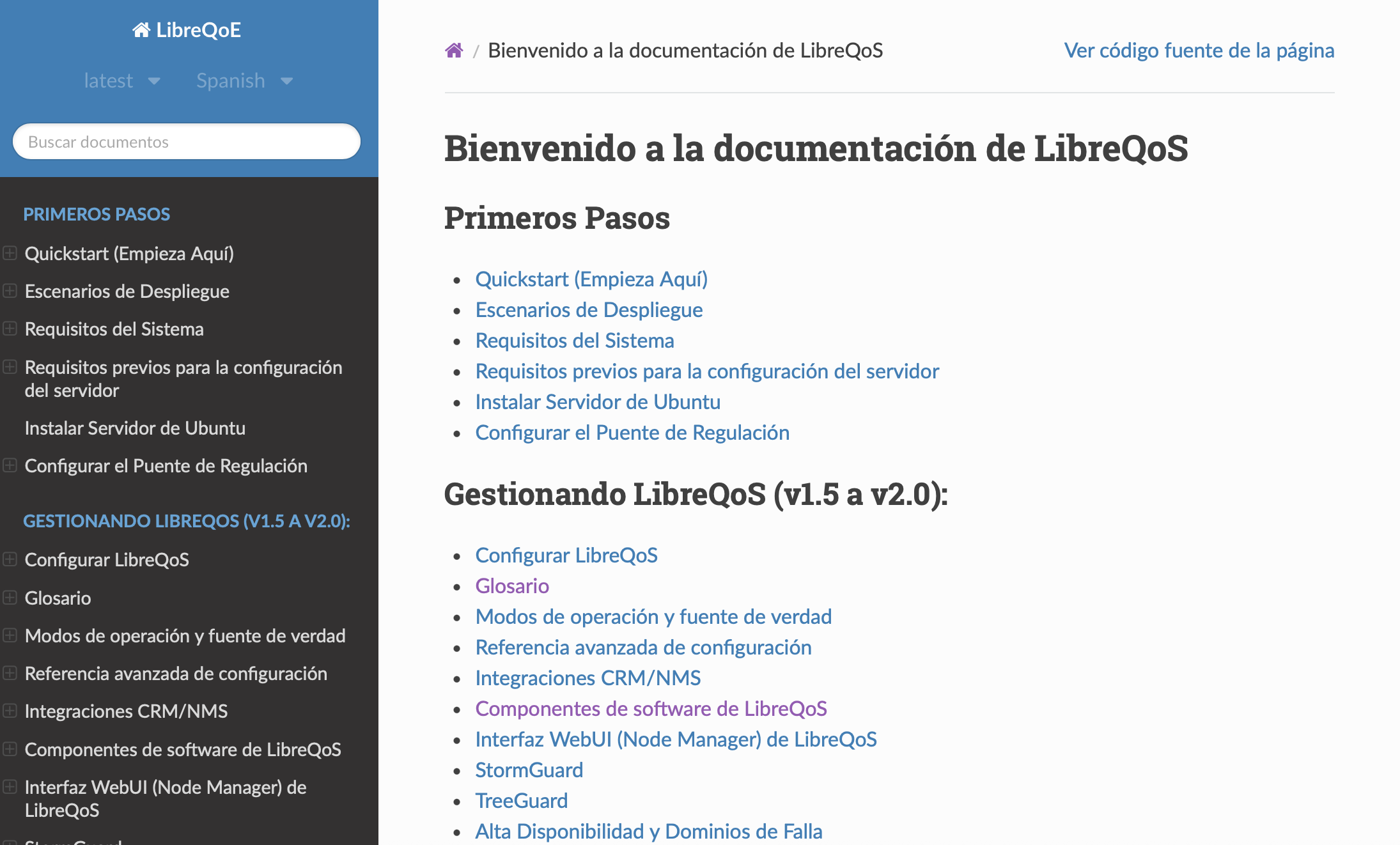This screenshot has height=845, width=1400.
Task: Open the latest version dropdown
Action: tap(121, 81)
